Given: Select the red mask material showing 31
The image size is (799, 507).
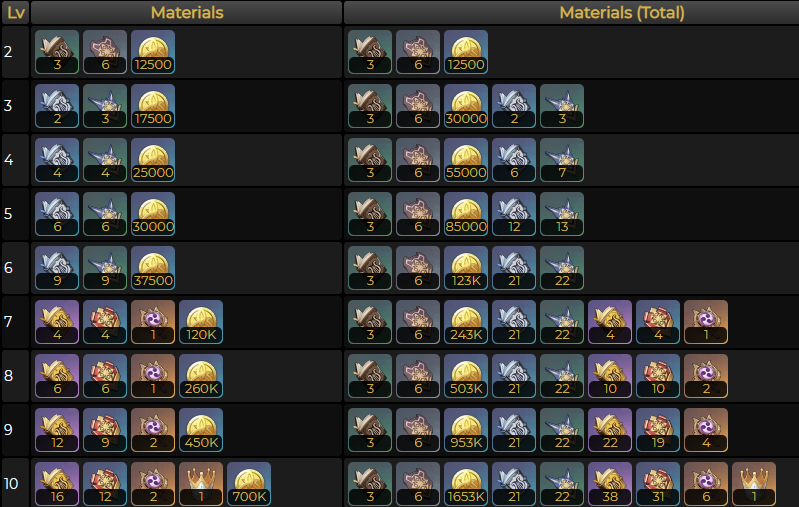Looking at the screenshot, I should [658, 484].
